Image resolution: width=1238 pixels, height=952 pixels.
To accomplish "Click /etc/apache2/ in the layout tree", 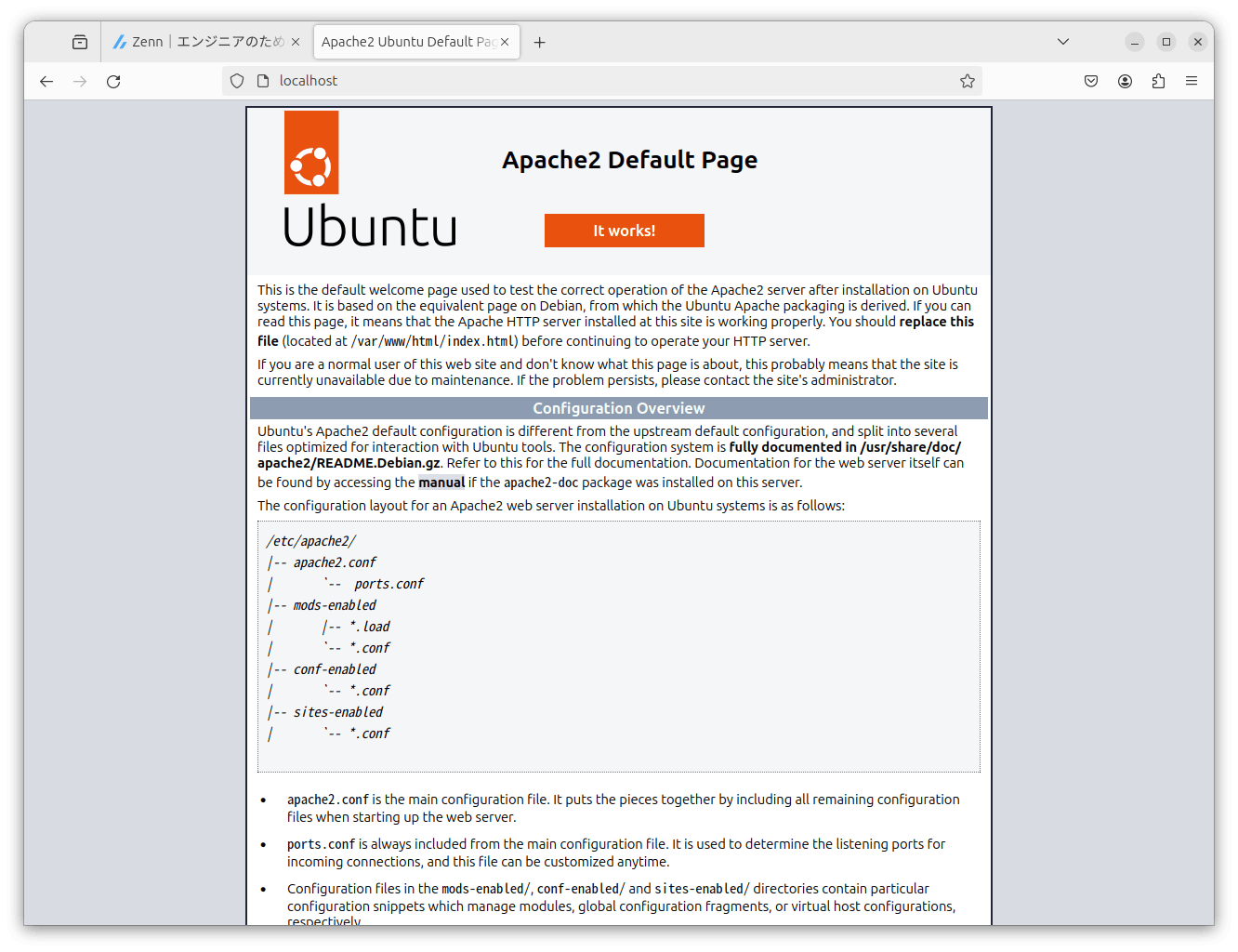I will [x=310, y=541].
